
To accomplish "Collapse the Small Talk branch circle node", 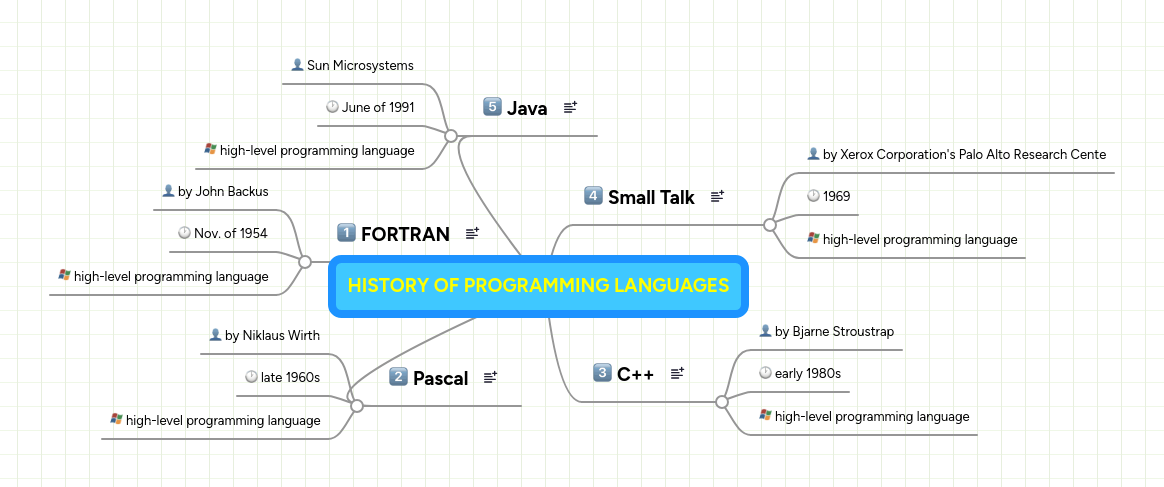I will tap(769, 225).
